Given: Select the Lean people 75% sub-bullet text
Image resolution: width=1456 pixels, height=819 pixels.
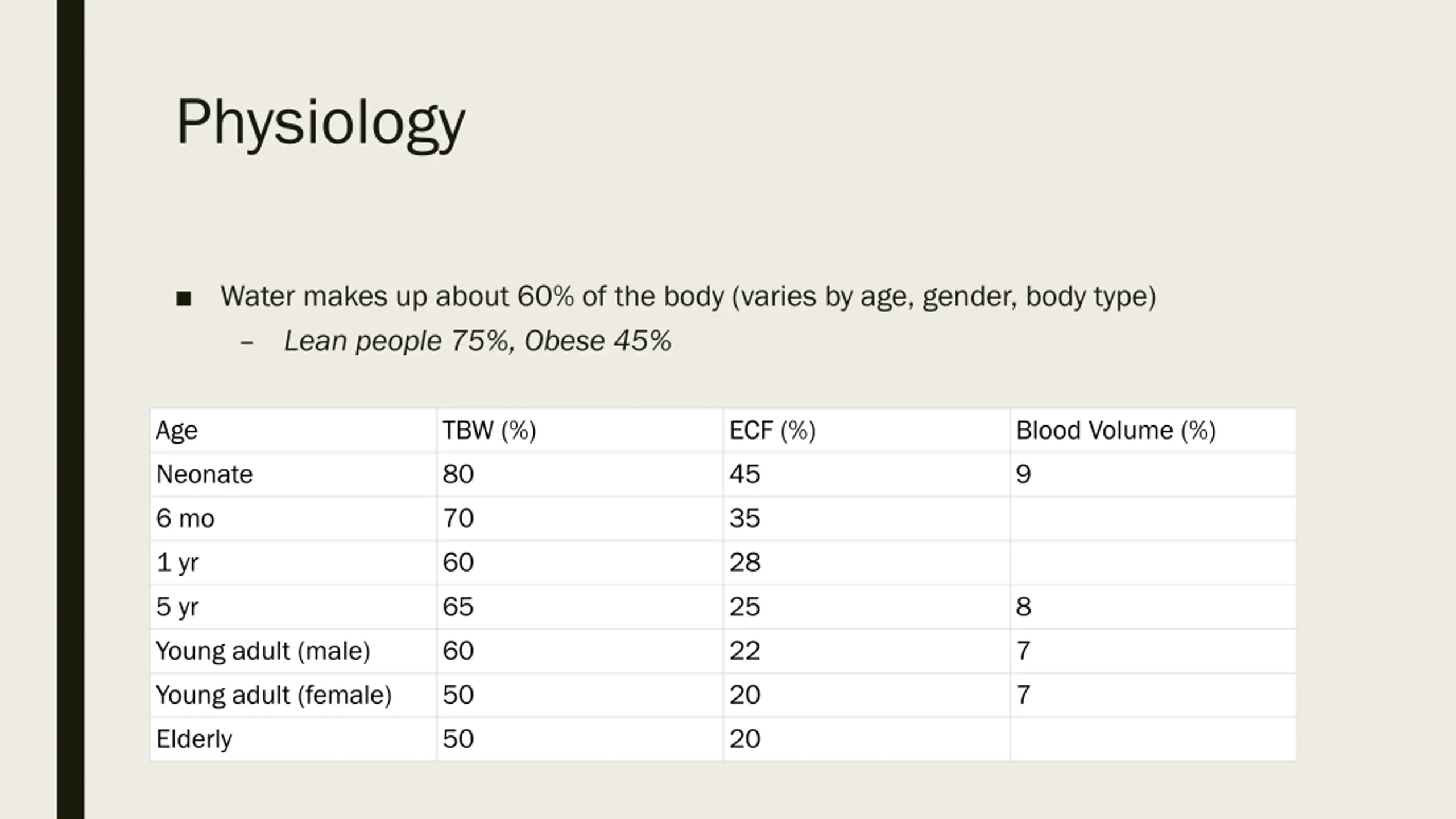Looking at the screenshot, I should 477,341.
